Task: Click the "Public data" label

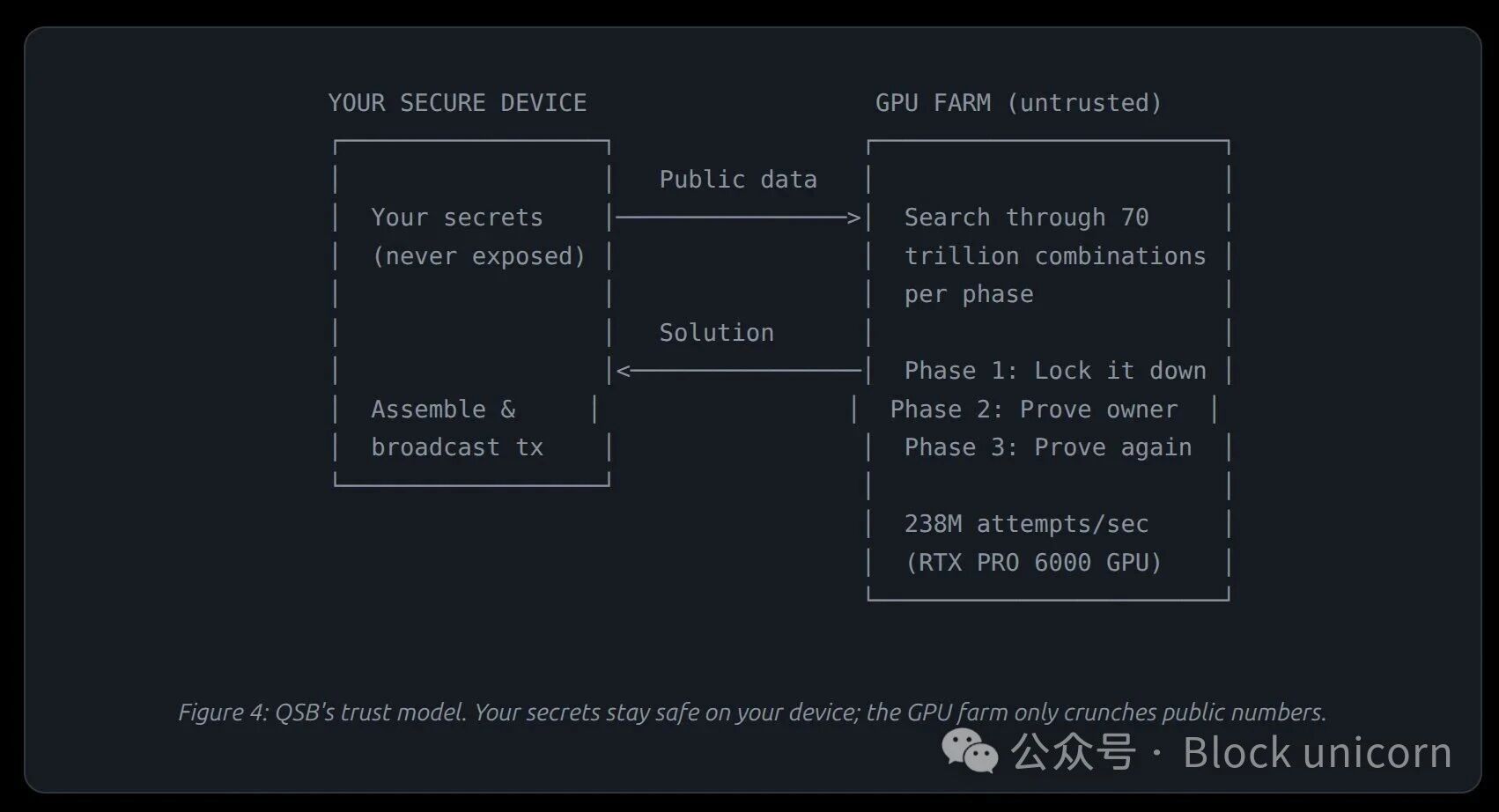Action: pyautogui.click(x=738, y=180)
